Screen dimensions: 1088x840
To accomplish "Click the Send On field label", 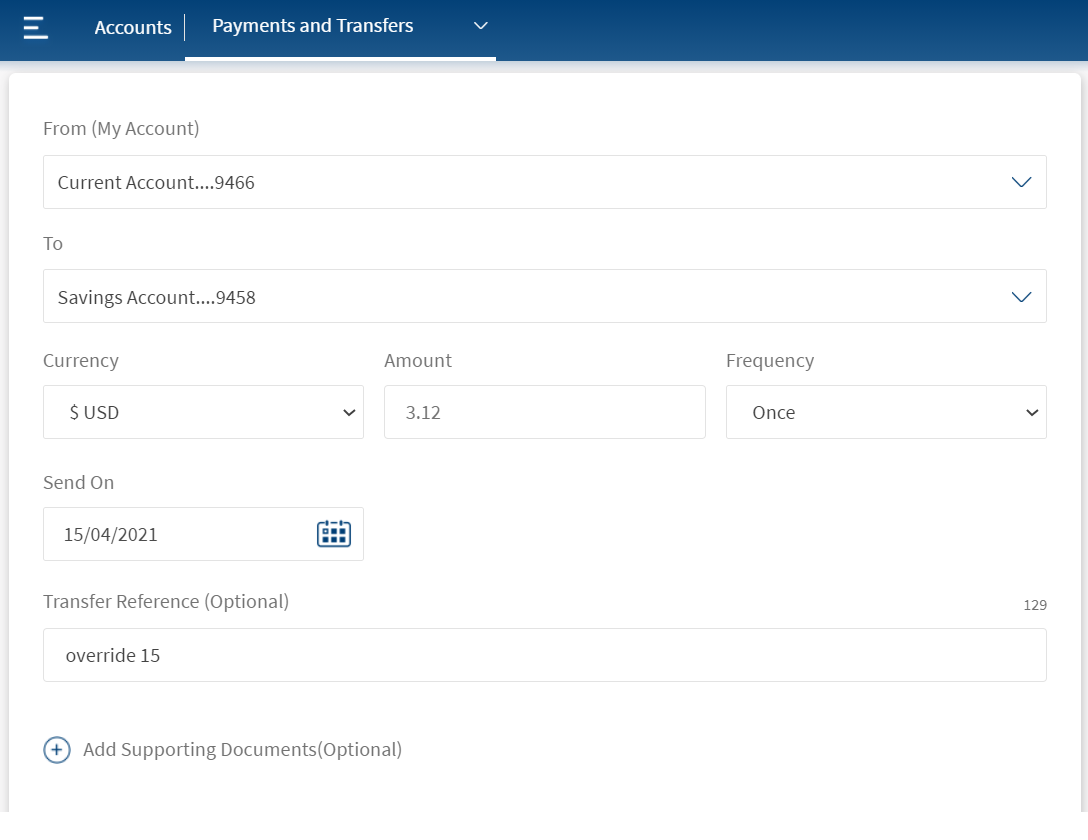I will click(x=79, y=482).
